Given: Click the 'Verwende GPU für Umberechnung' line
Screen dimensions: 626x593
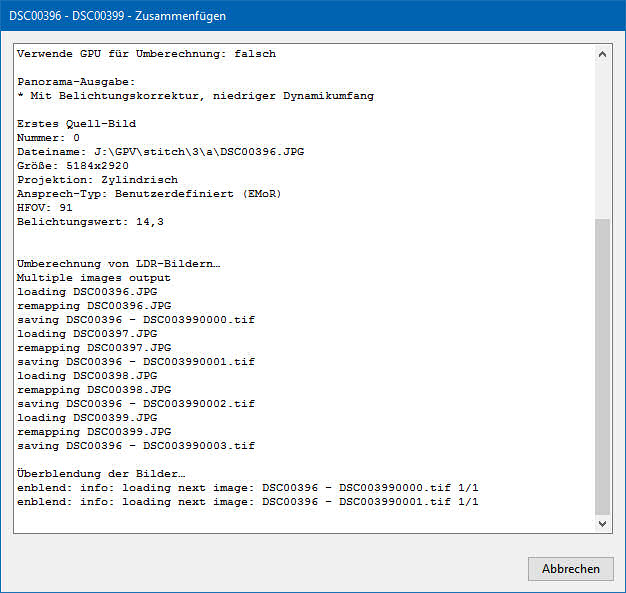Looking at the screenshot, I should [146, 54].
